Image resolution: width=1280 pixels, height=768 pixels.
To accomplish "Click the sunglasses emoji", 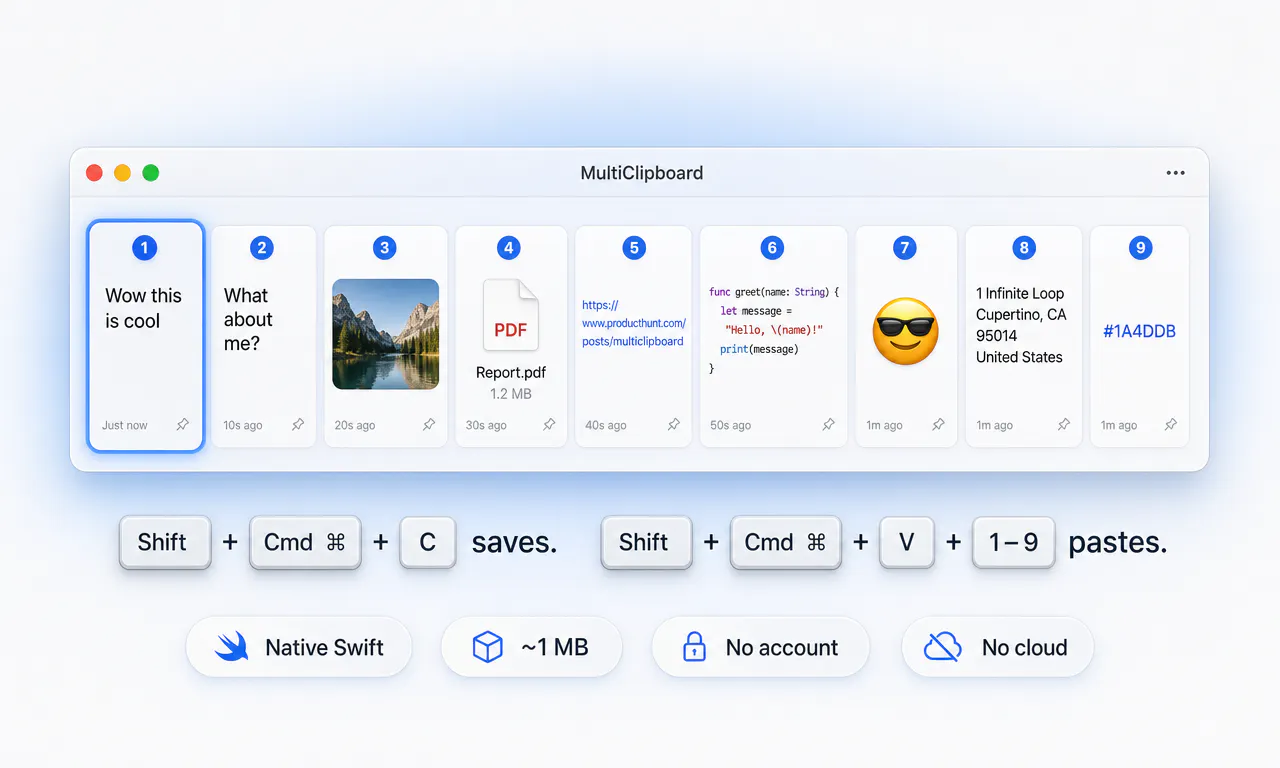I will 906,331.
